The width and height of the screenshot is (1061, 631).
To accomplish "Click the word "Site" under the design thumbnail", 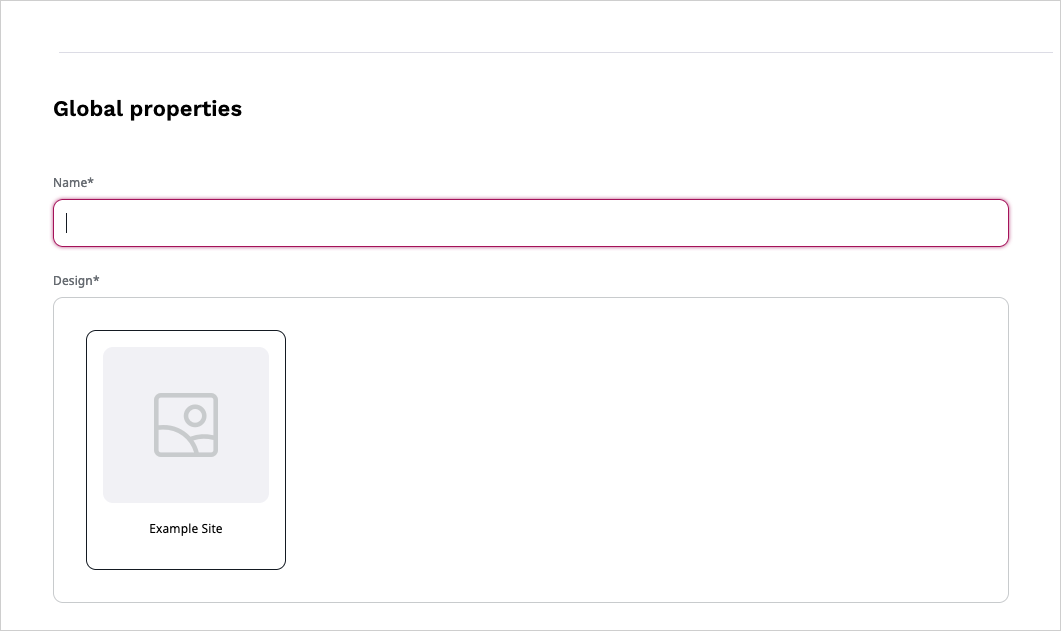I will [x=210, y=529].
